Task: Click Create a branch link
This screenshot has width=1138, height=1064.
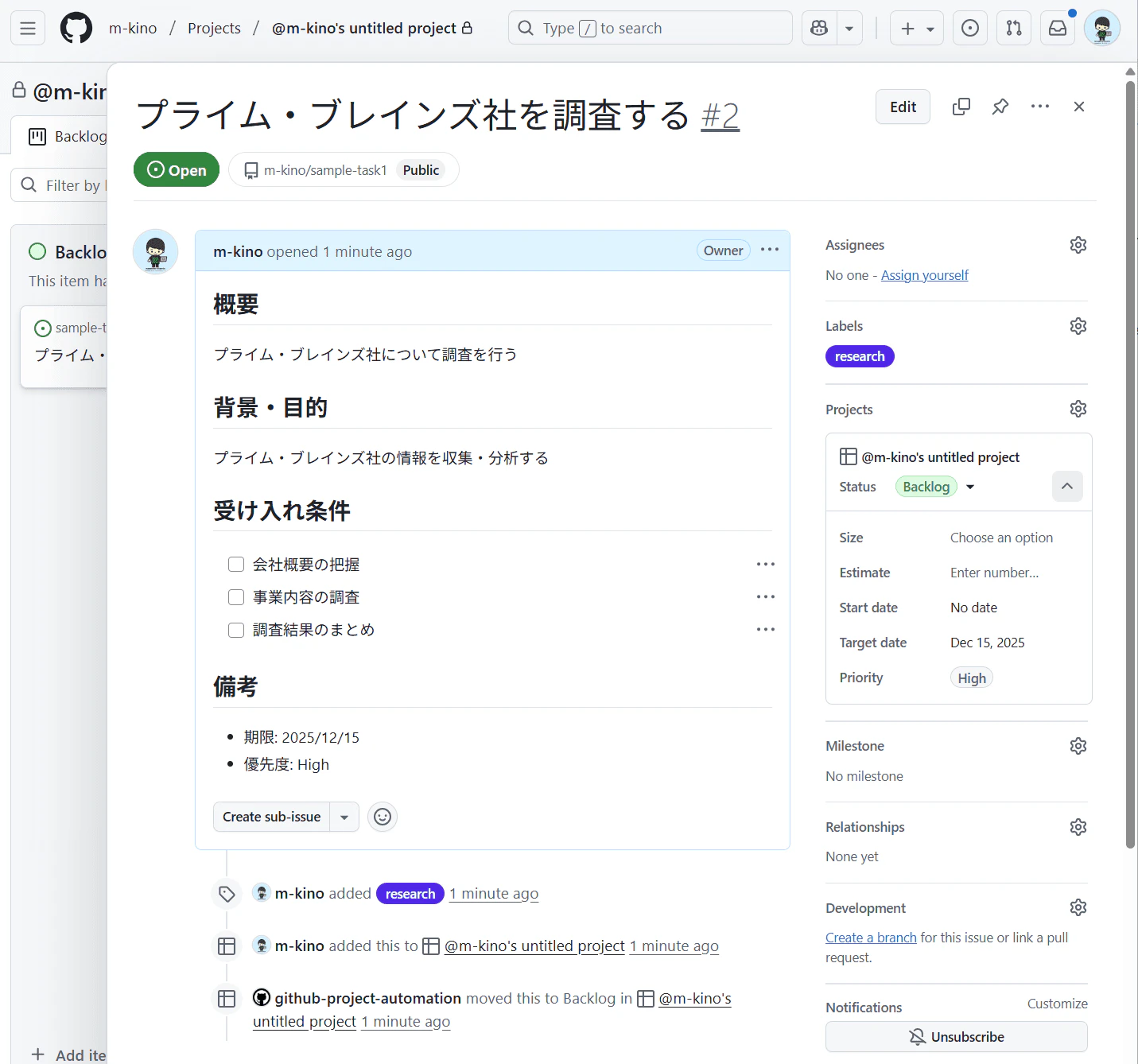Action: 871,938
